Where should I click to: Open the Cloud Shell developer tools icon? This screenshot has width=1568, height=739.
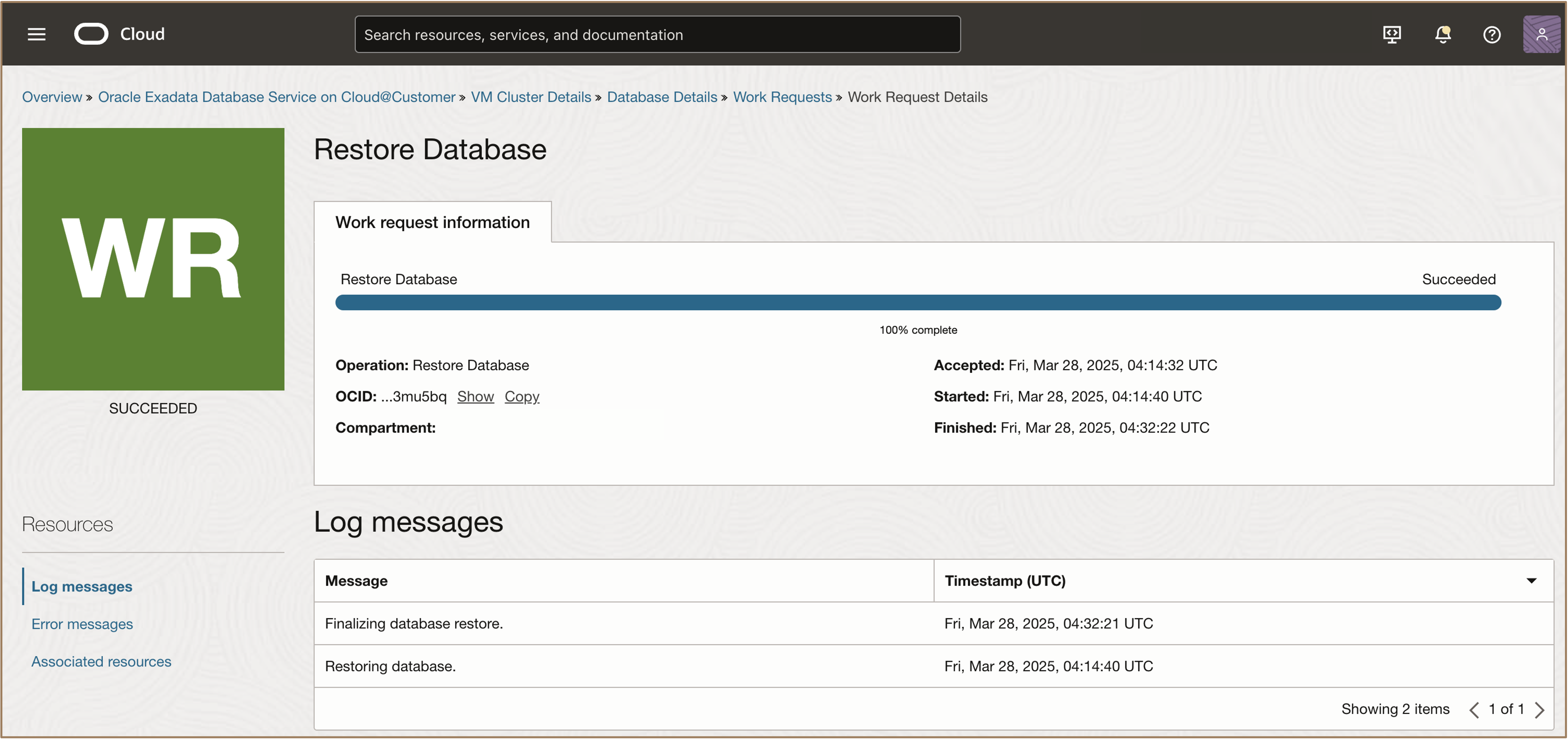[1391, 34]
